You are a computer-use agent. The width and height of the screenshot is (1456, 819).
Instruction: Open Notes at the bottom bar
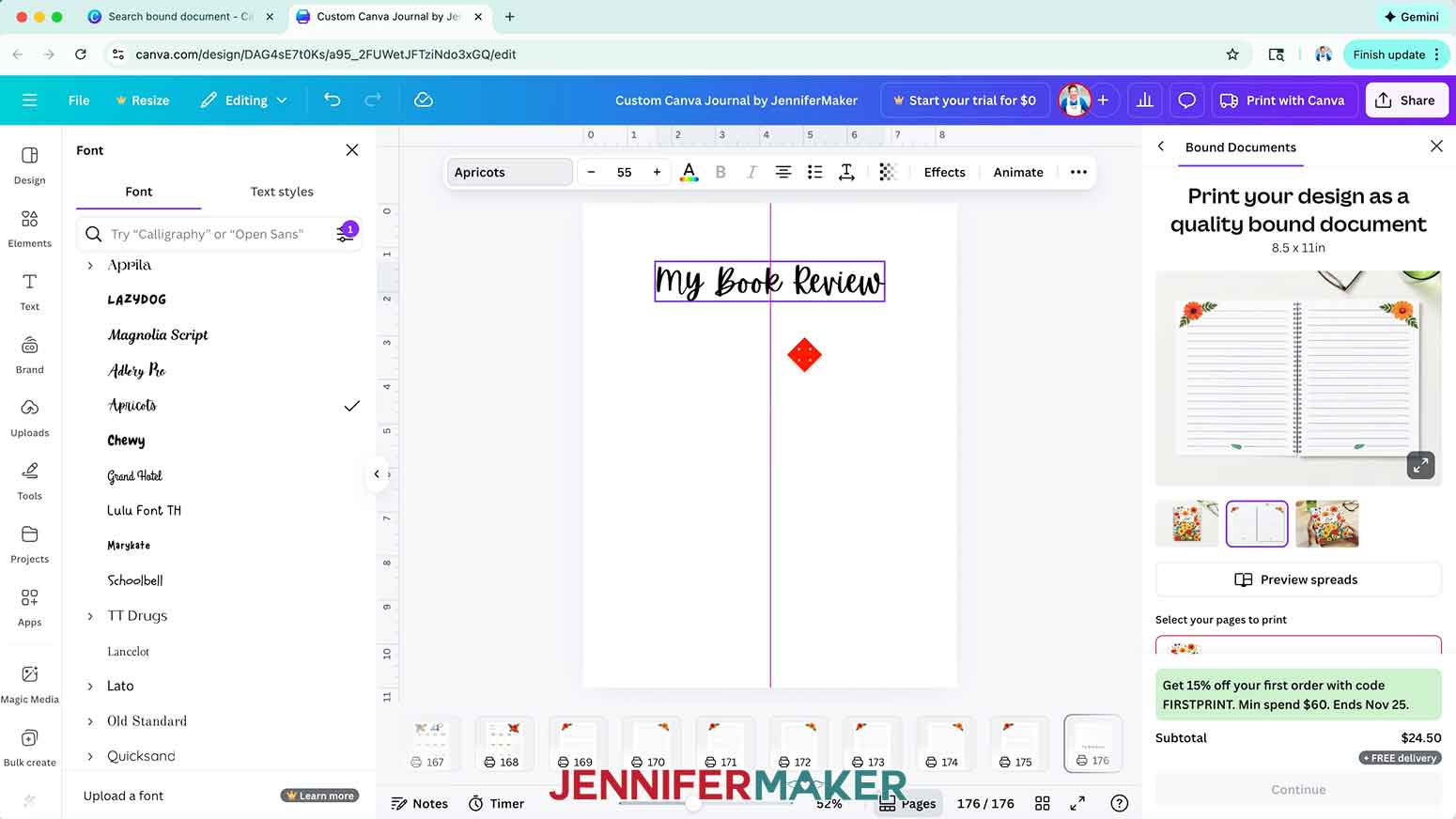click(x=420, y=803)
